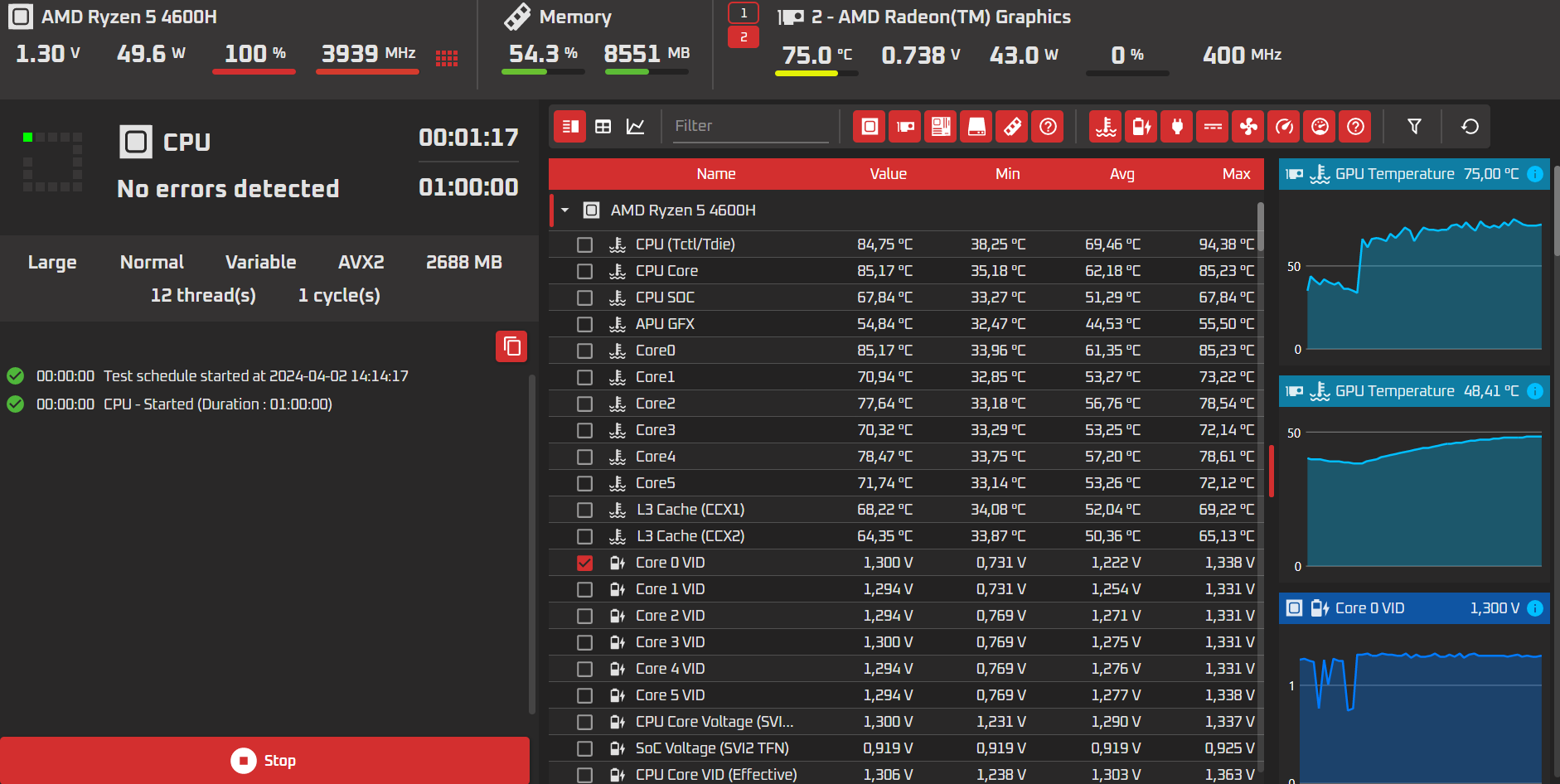
Task: Open info for the GPU Temperature 75,00 °C graph
Action: (x=1535, y=174)
